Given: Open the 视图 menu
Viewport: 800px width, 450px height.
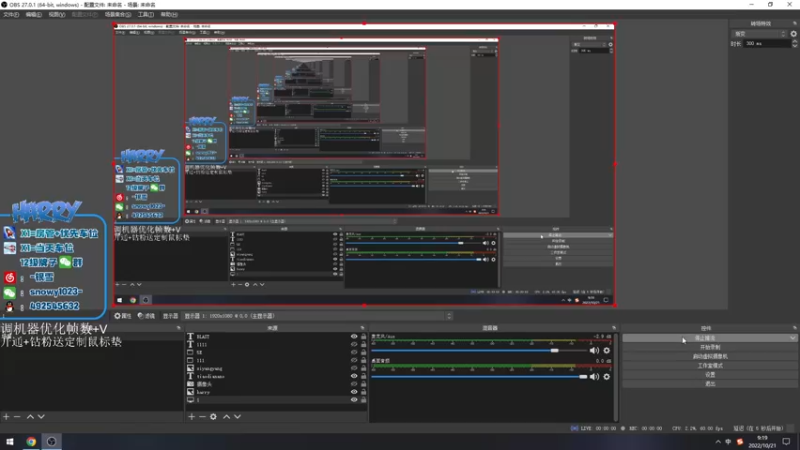Looking at the screenshot, I should click(56, 14).
